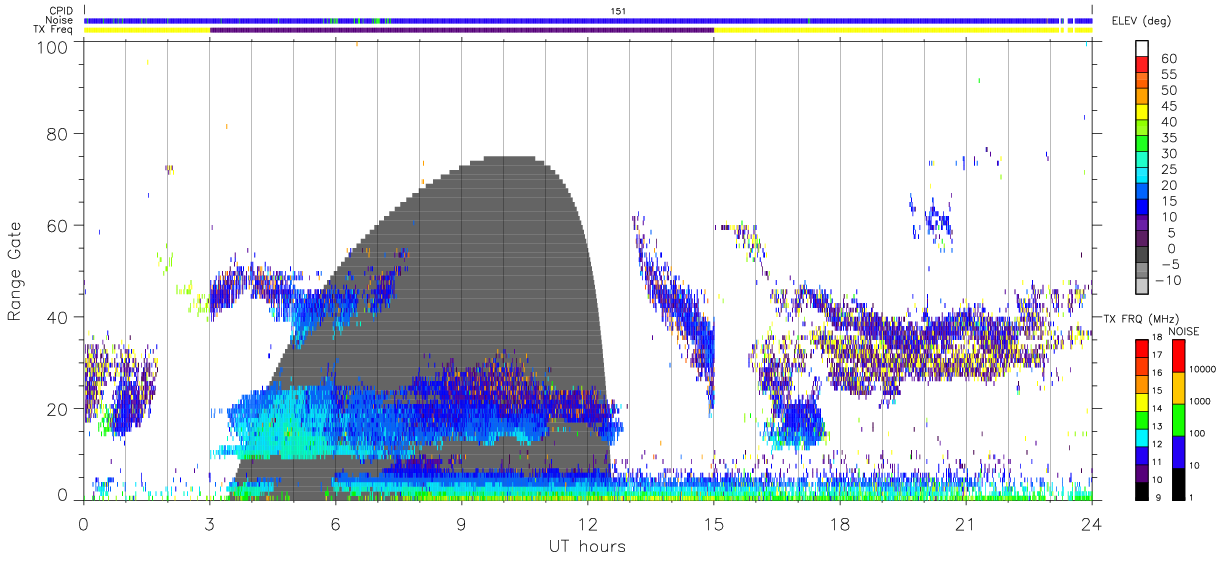Click the "10000" label on NOISE colorbar
Viewport: 1228px width, 567px height.
pos(1203,369)
